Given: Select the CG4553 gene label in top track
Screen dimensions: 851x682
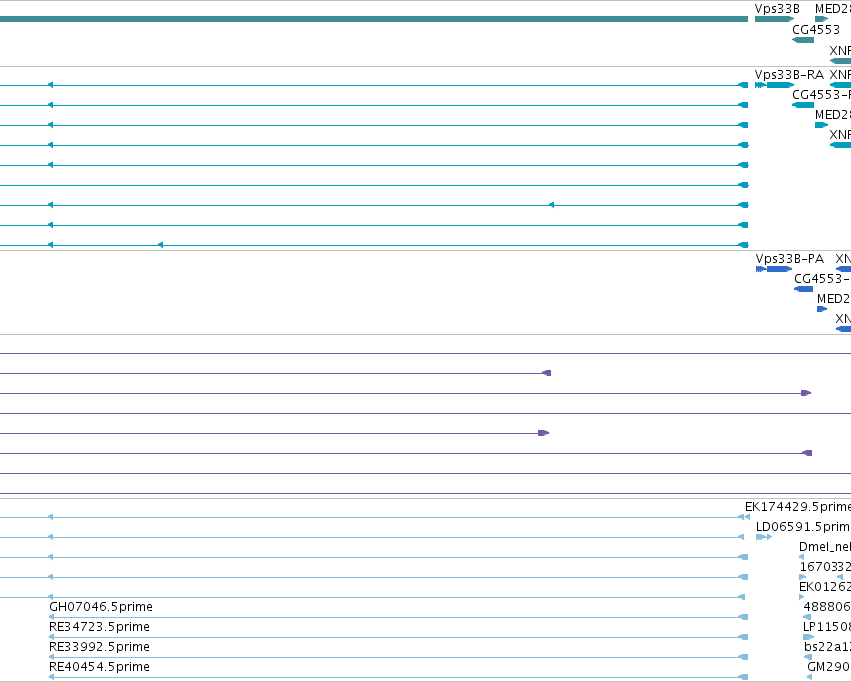Looking at the screenshot, I should 816,30.
